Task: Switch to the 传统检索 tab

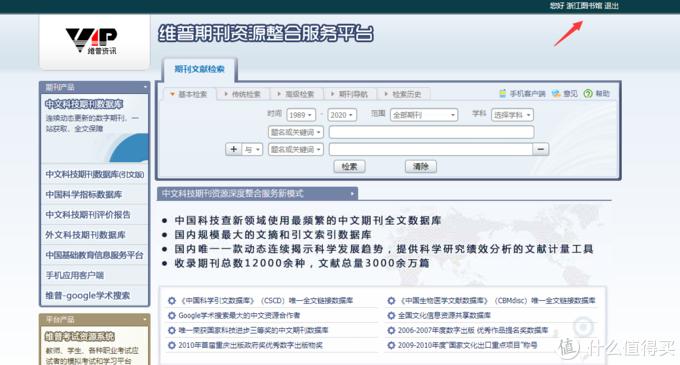Action: coord(242,94)
